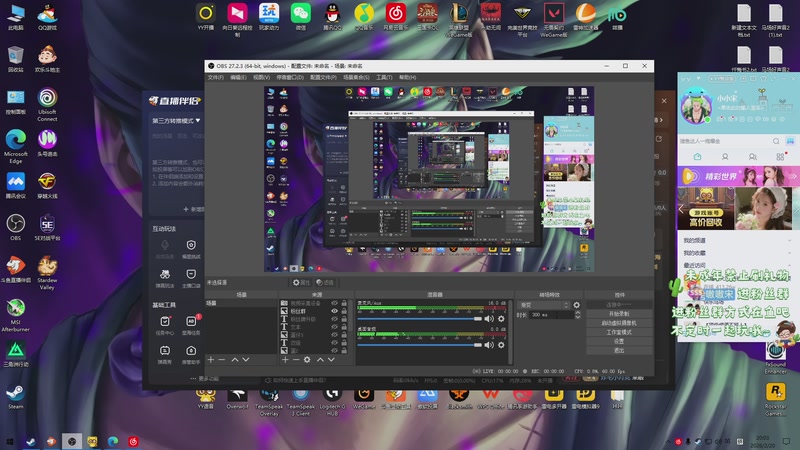Click 工作室模式 button
Screen dimensions: 800x450
pyautogui.click(x=619, y=332)
